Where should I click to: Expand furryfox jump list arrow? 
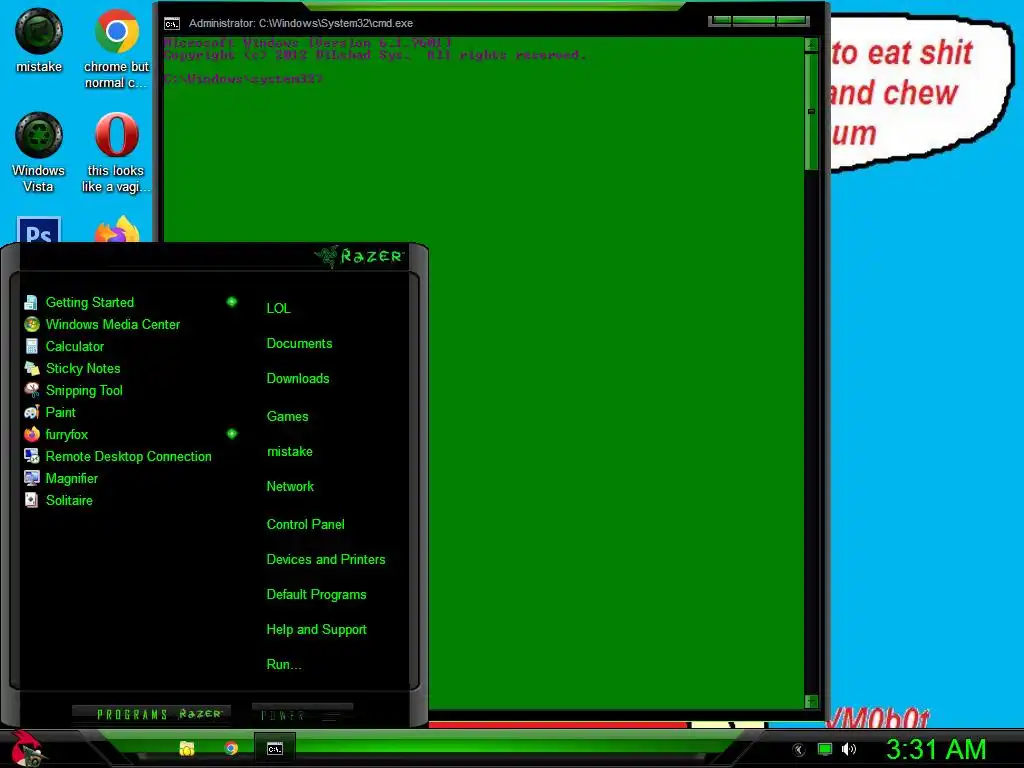pyautogui.click(x=232, y=434)
